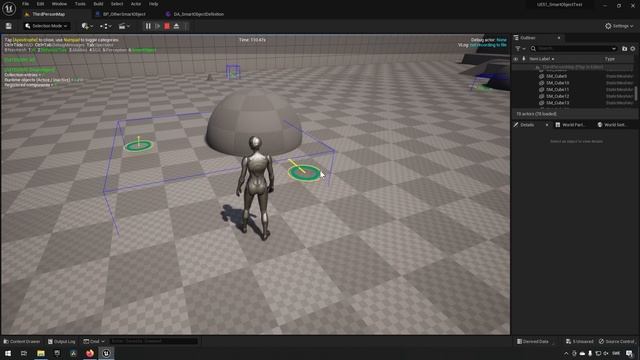This screenshot has width=640, height=360.
Task: Open the Select menu
Action: tap(117, 4)
